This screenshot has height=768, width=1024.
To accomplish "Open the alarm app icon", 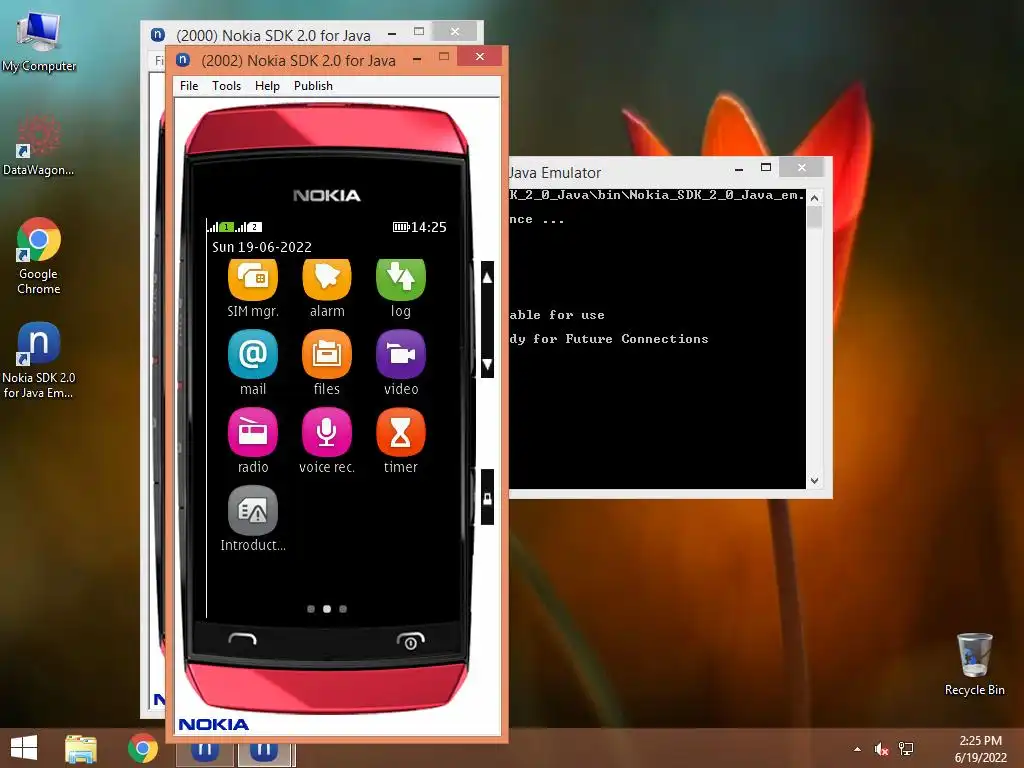I will tap(327, 279).
